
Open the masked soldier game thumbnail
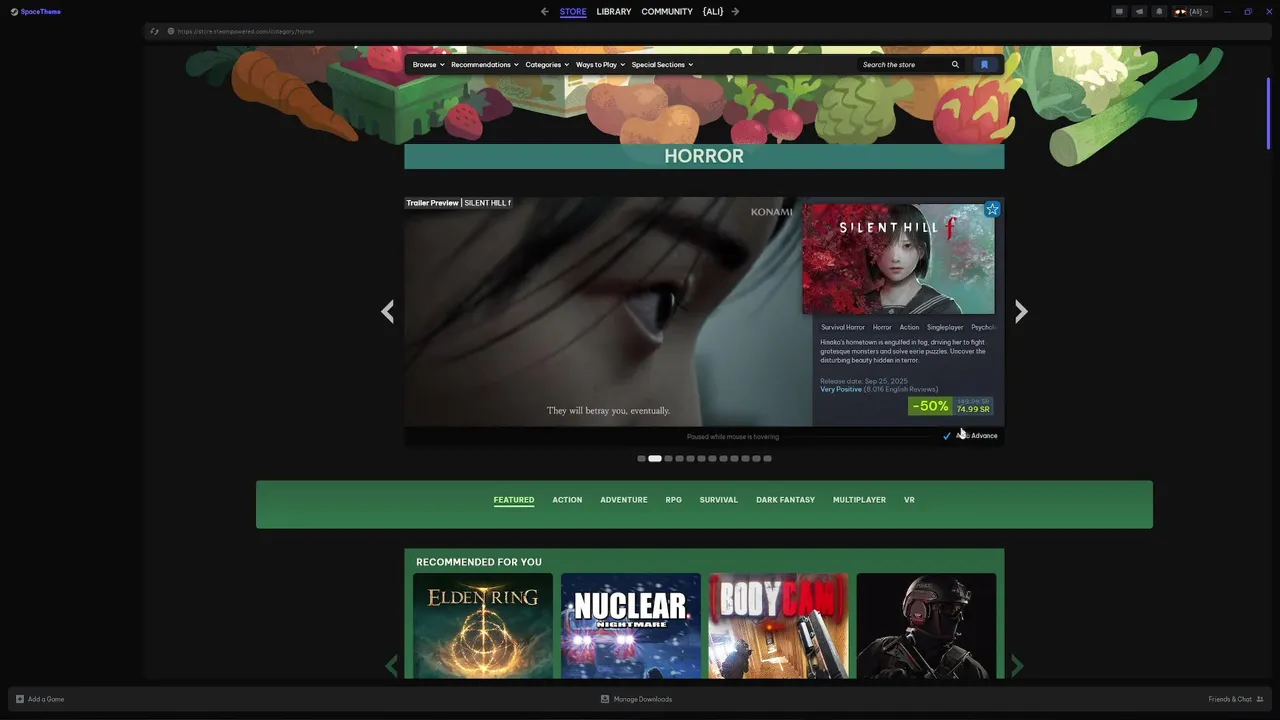[x=926, y=626]
